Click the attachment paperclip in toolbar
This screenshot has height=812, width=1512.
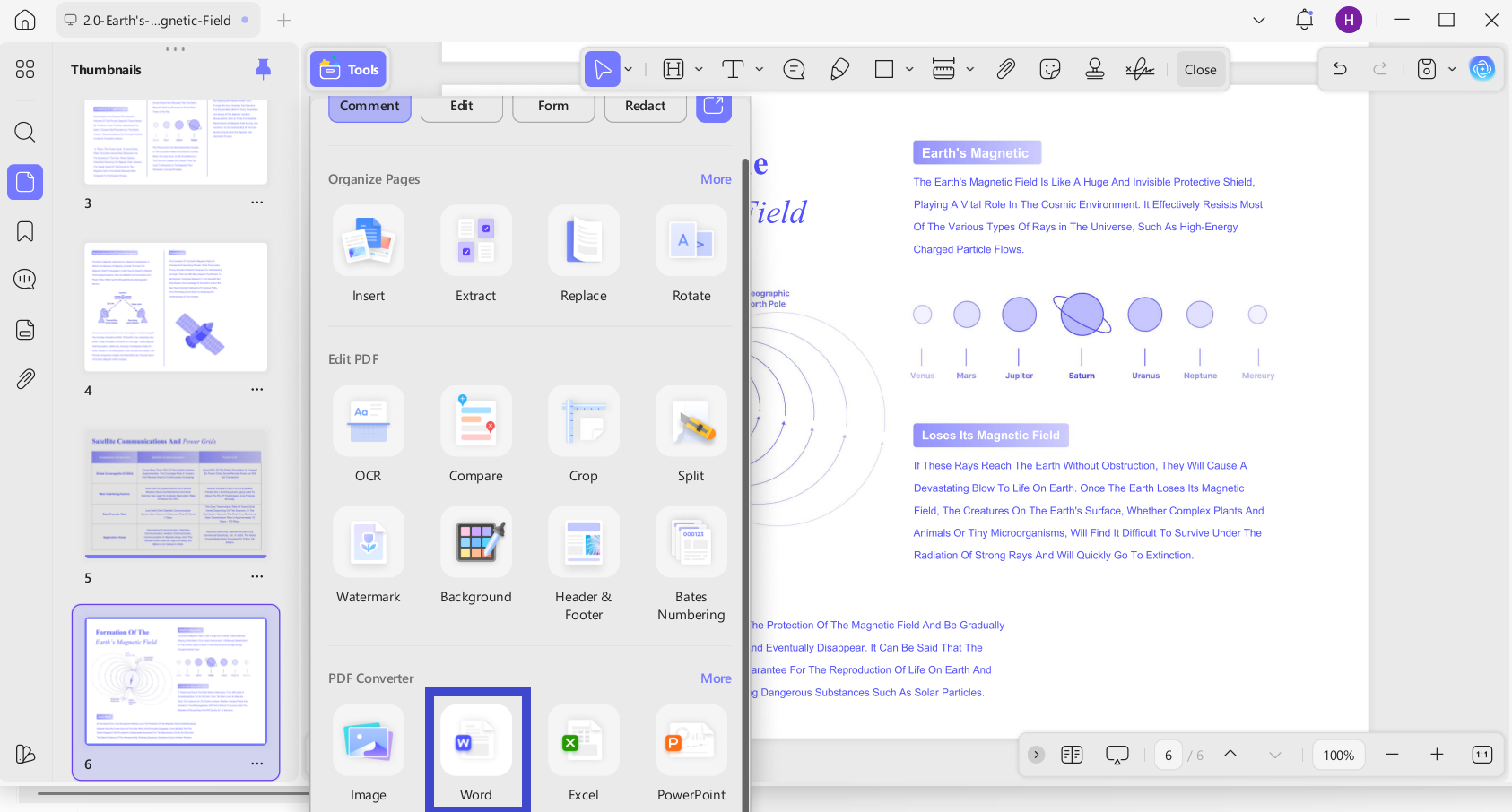(1005, 69)
